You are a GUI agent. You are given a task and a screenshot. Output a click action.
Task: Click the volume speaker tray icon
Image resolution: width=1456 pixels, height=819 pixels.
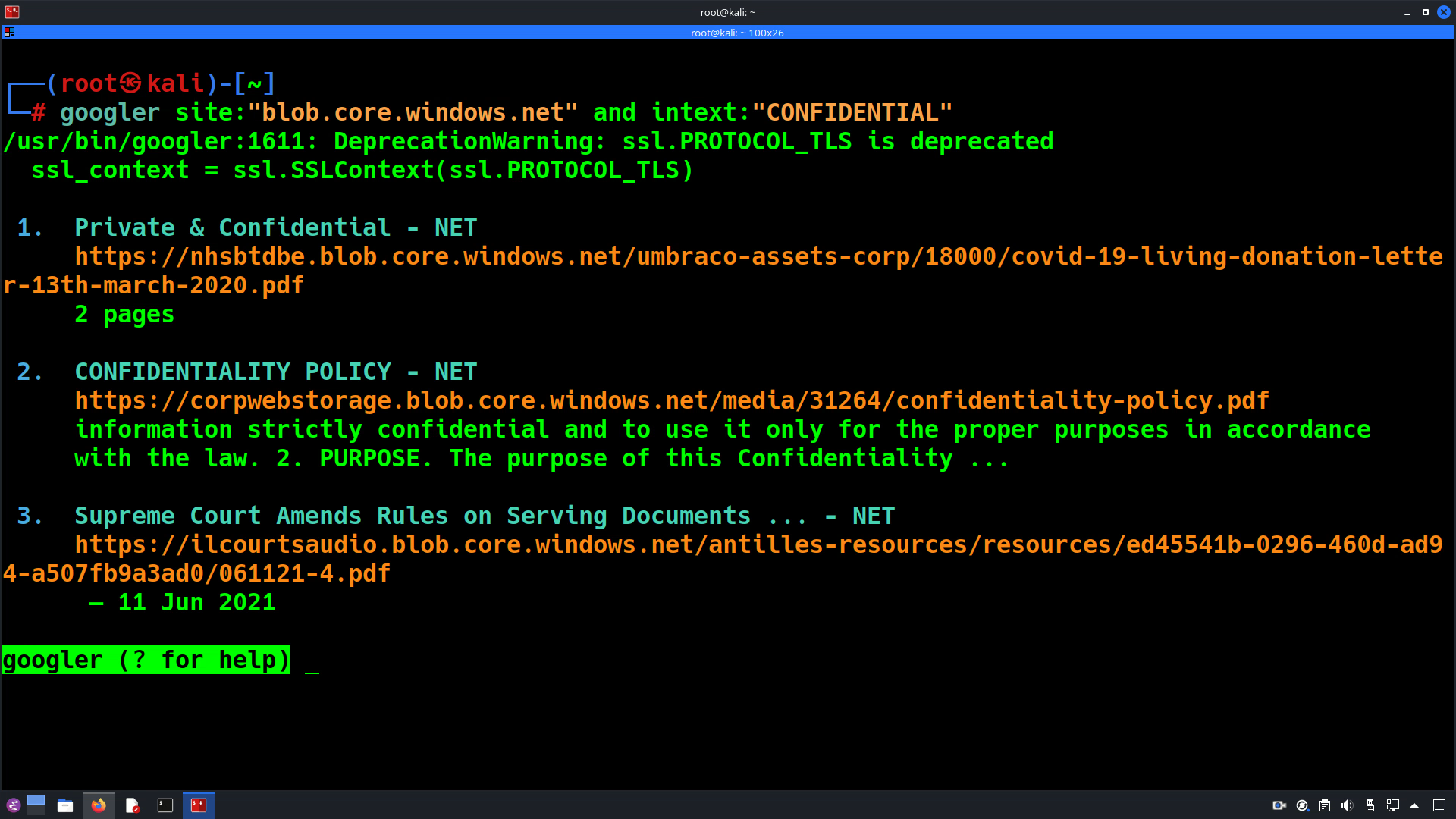(1347, 805)
